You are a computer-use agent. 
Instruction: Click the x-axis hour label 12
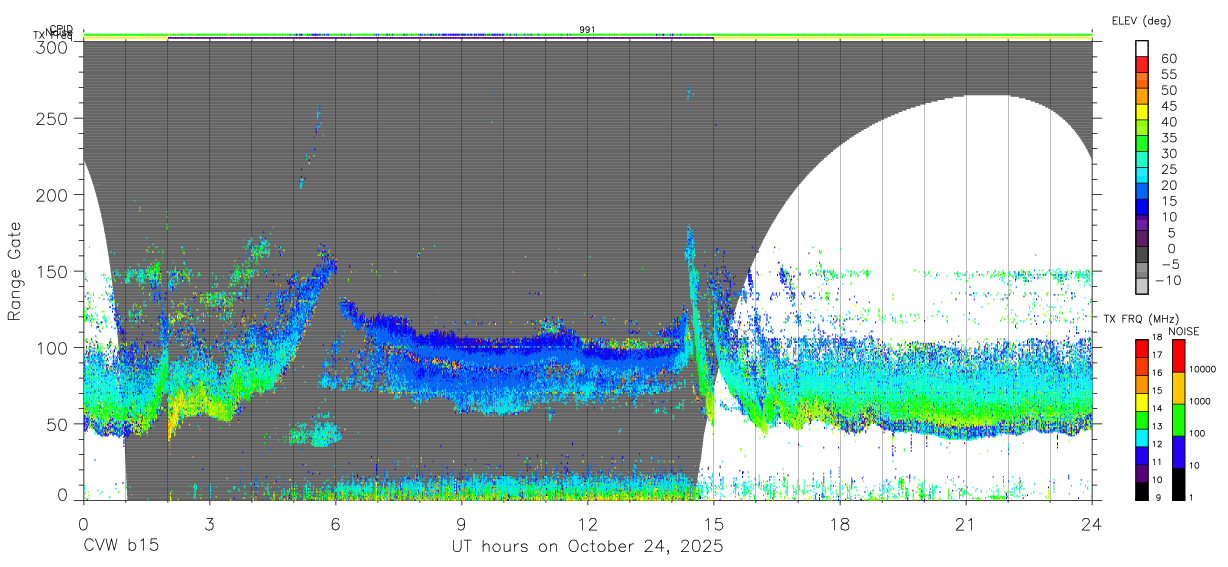pos(588,523)
